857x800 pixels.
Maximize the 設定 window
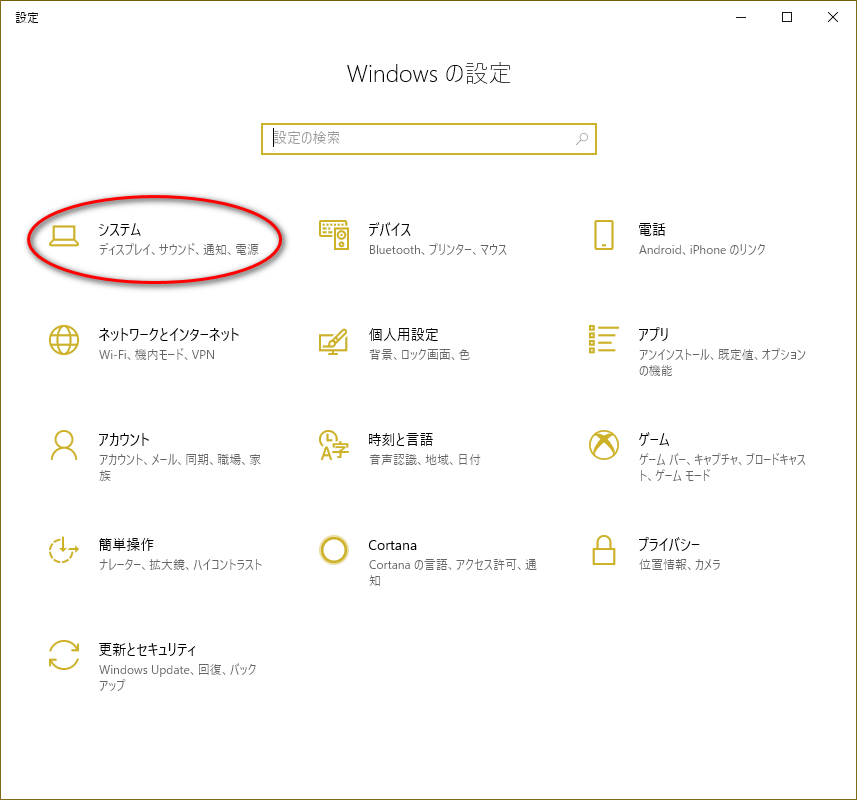tap(787, 17)
